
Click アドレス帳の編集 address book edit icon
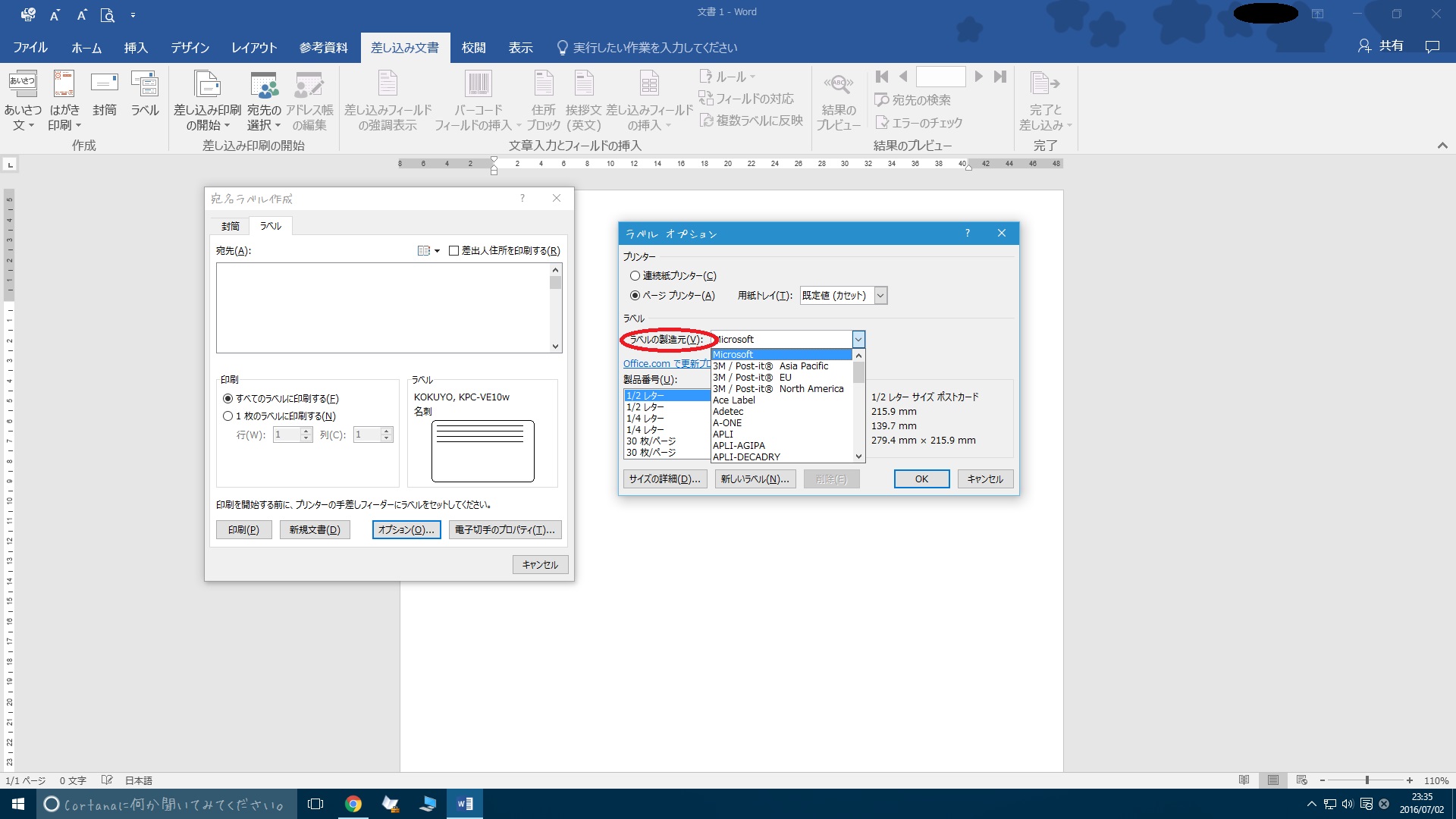pos(309,101)
